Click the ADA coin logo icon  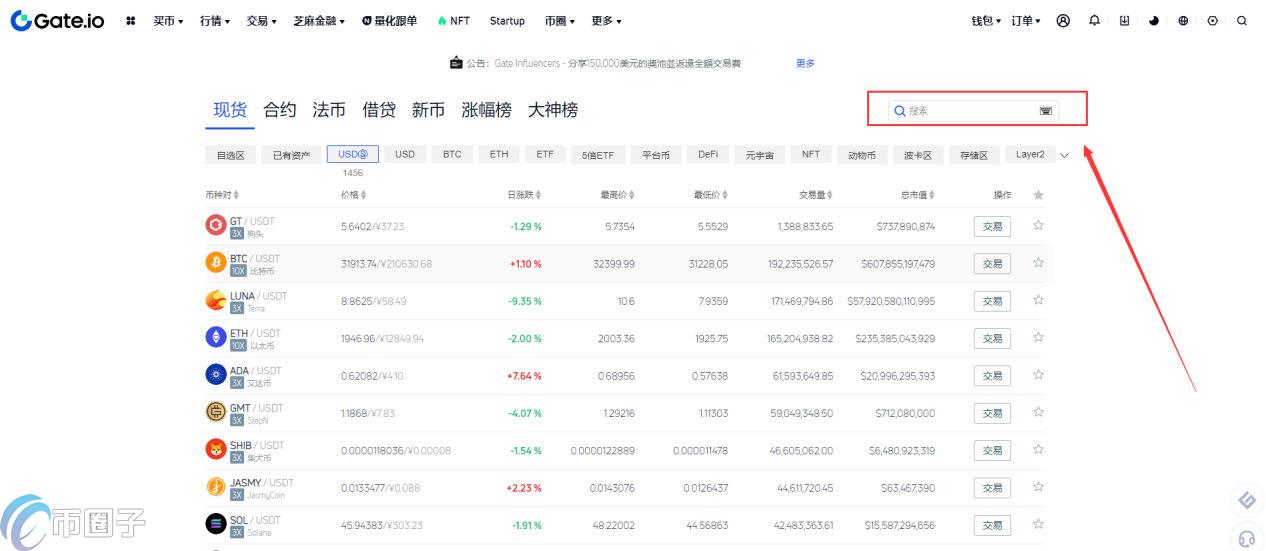click(215, 375)
